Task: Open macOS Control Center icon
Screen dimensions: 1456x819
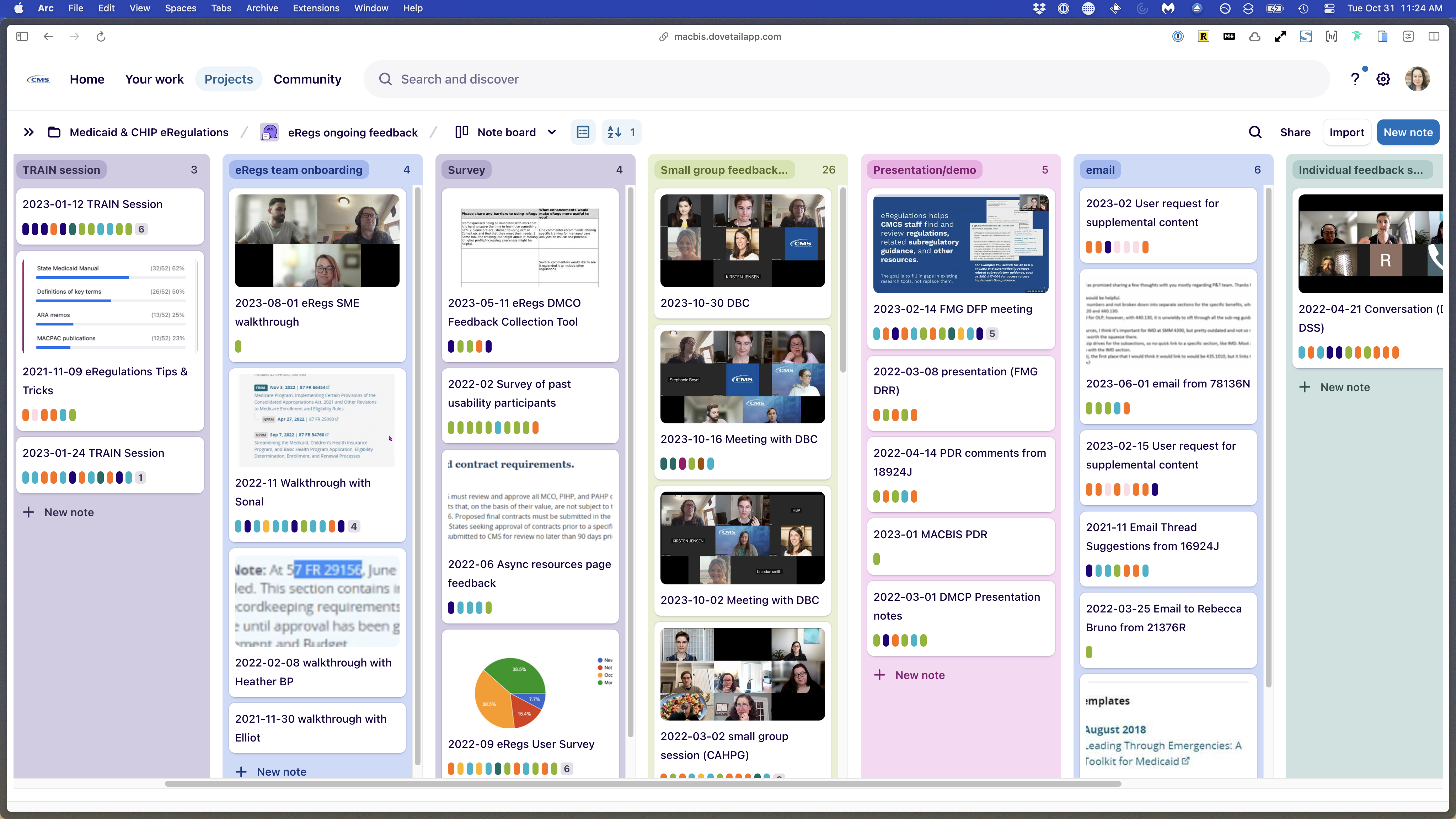Action: 1329,9
